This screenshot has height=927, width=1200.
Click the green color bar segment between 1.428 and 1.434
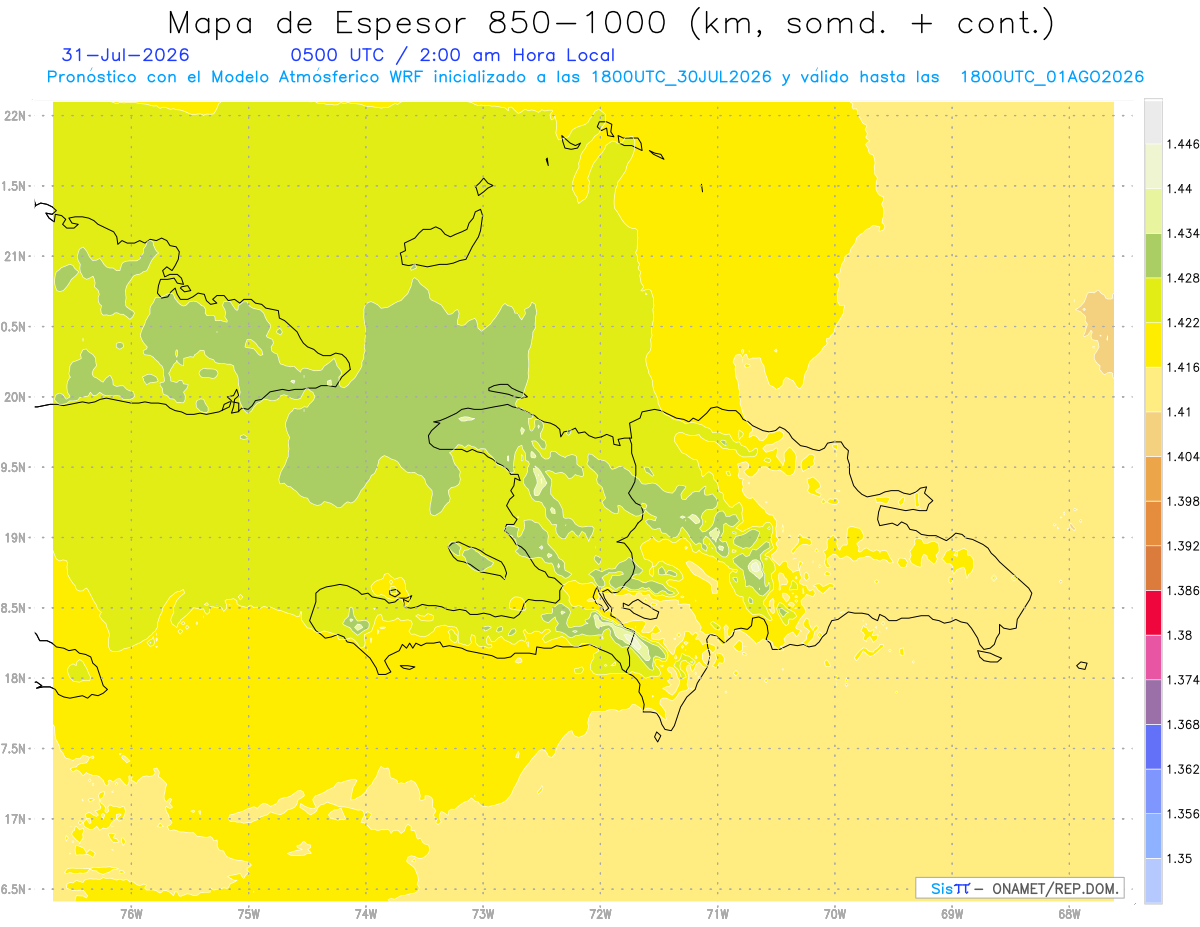click(1153, 255)
